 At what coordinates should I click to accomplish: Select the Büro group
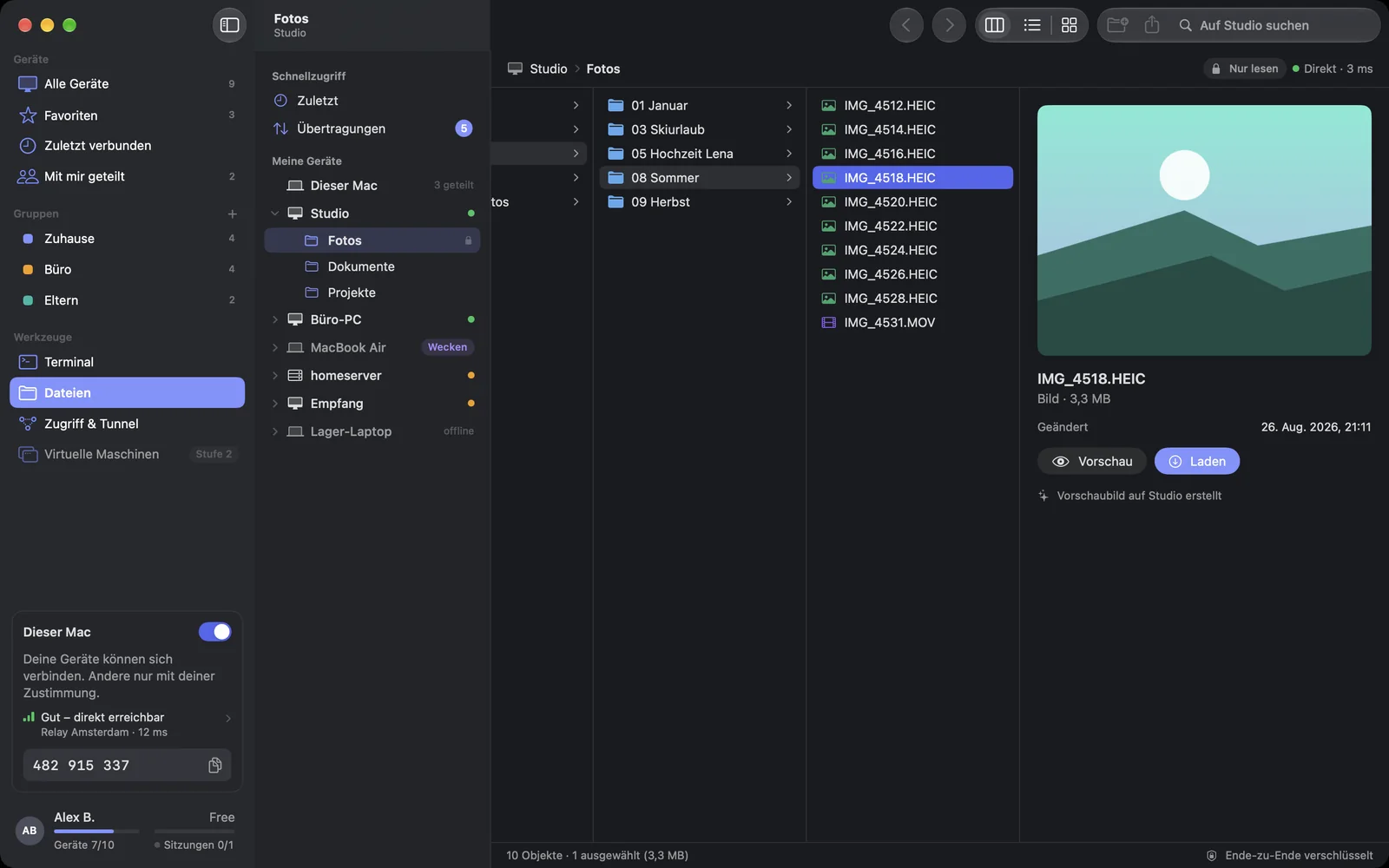pyautogui.click(x=127, y=269)
